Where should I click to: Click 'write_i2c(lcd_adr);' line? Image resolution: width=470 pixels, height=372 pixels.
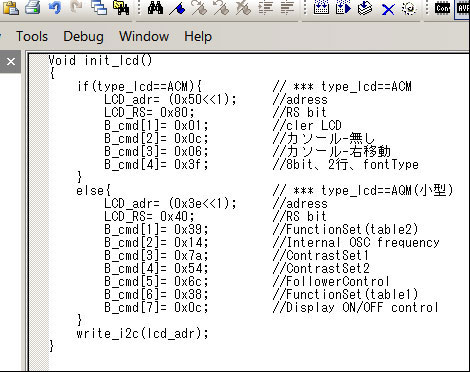142,334
